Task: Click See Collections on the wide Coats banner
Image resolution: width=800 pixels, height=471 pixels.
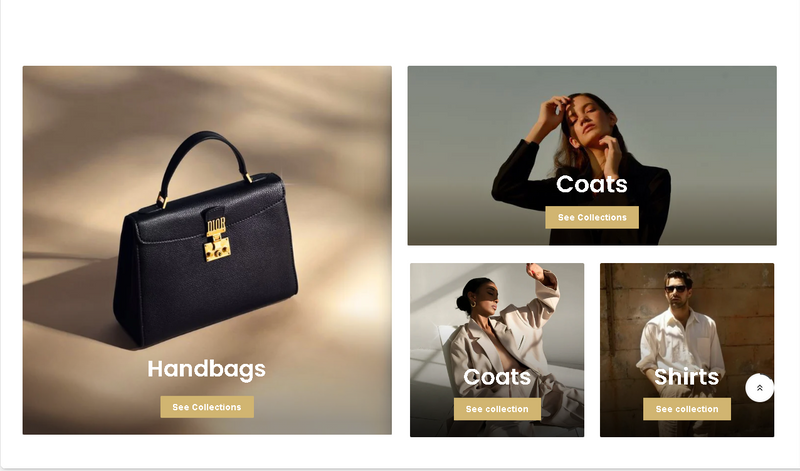Action: coord(592,217)
